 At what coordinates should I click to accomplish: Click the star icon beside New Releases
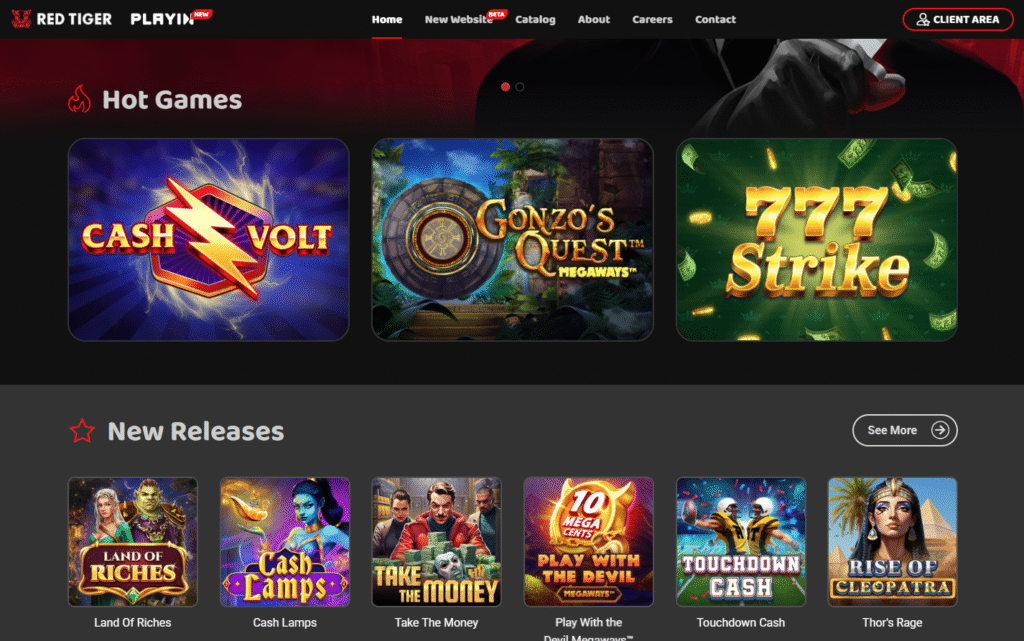click(82, 431)
